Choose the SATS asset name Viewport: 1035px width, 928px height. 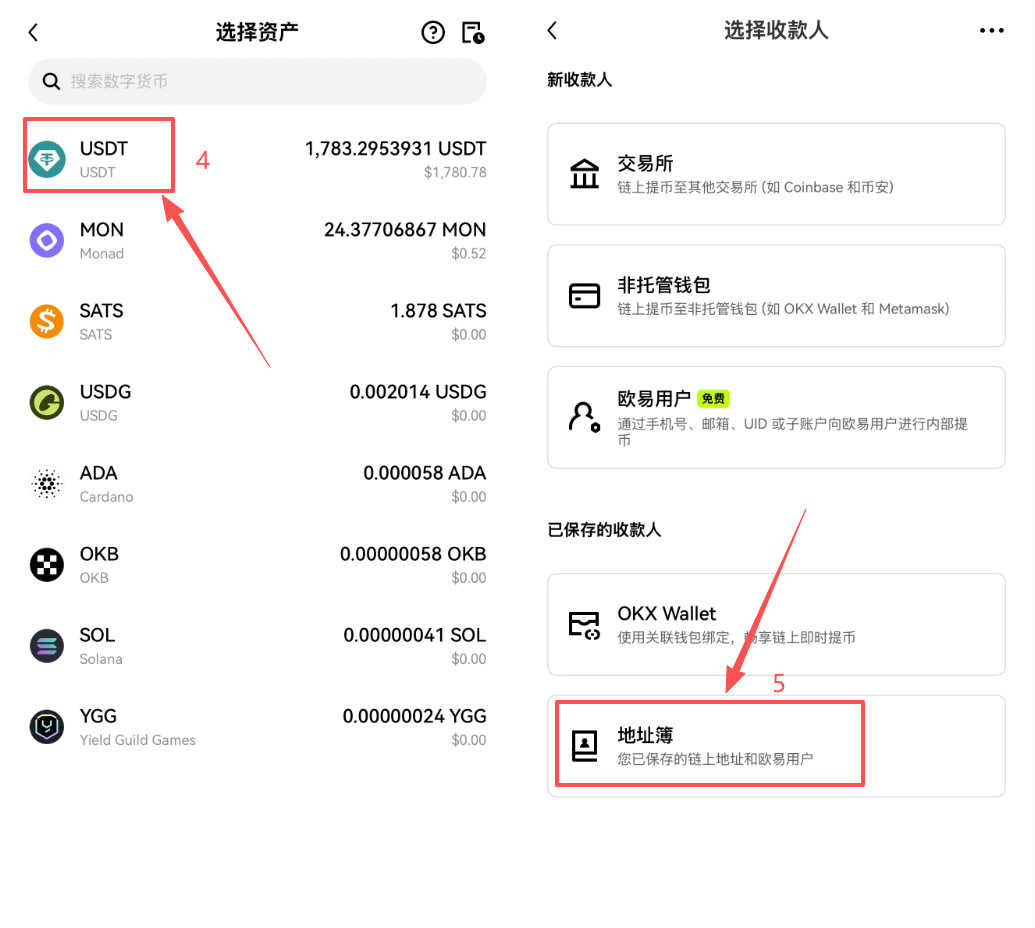(x=101, y=311)
